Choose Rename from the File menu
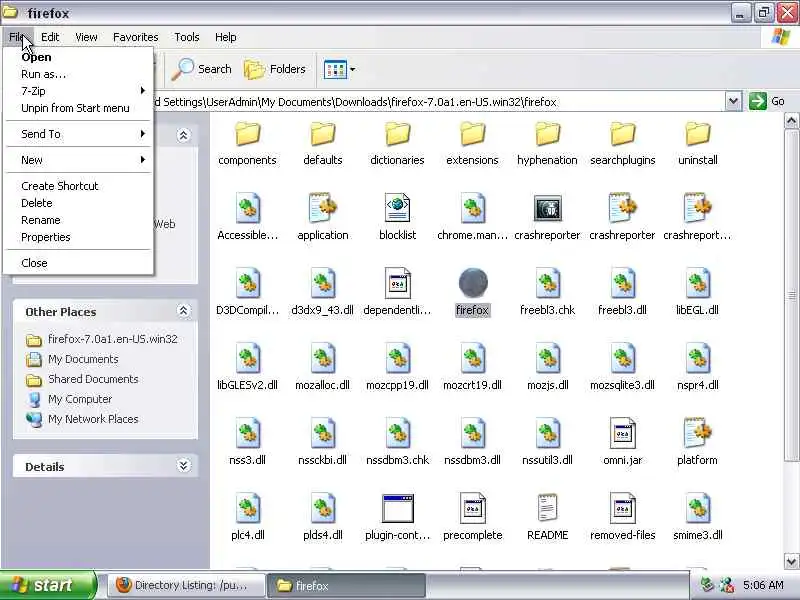800x600 pixels. [x=78, y=220]
